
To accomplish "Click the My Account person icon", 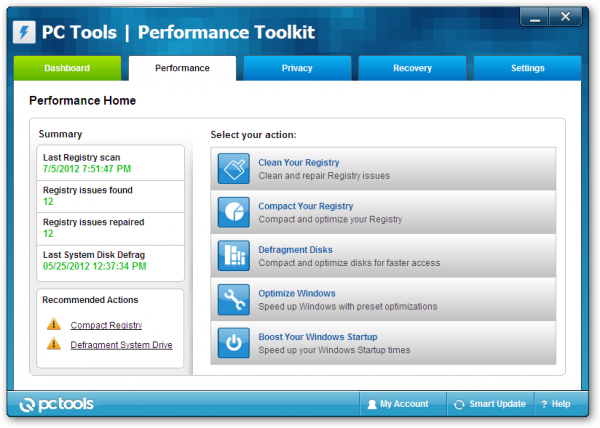I will click(x=372, y=405).
